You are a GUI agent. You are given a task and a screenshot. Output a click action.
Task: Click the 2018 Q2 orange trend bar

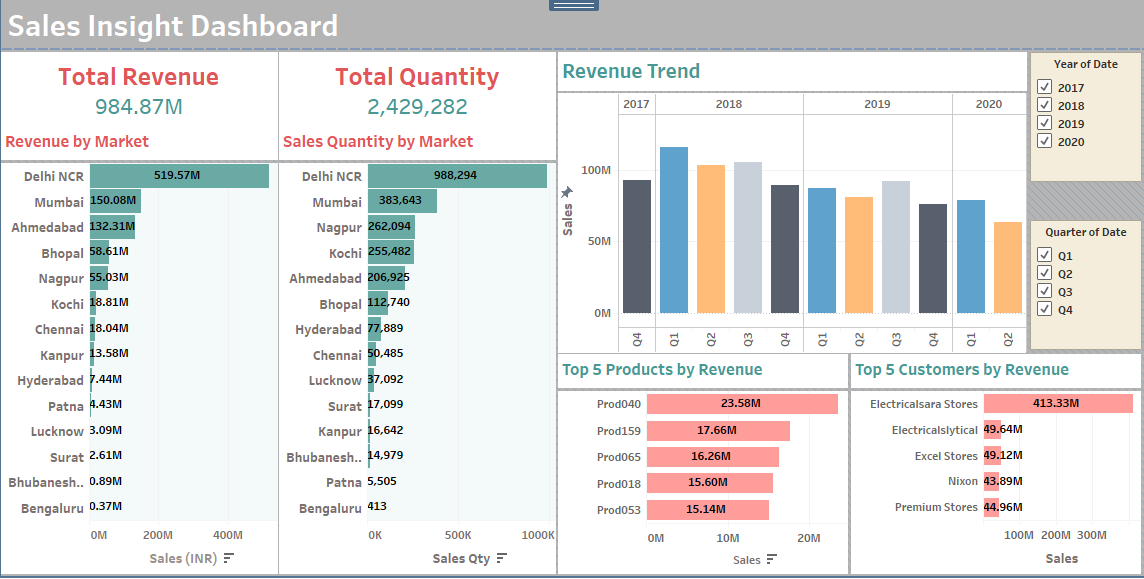711,239
